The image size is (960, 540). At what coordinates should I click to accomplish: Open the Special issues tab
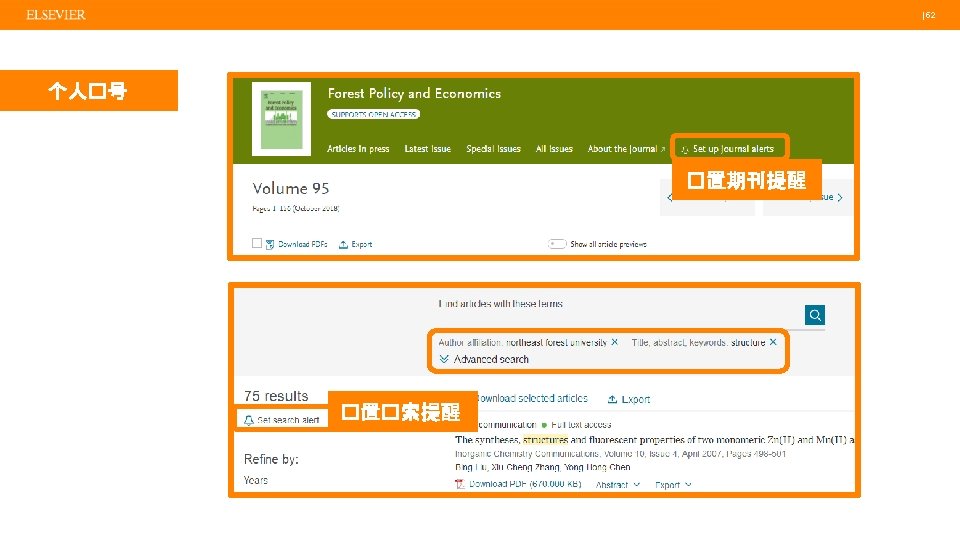[493, 149]
